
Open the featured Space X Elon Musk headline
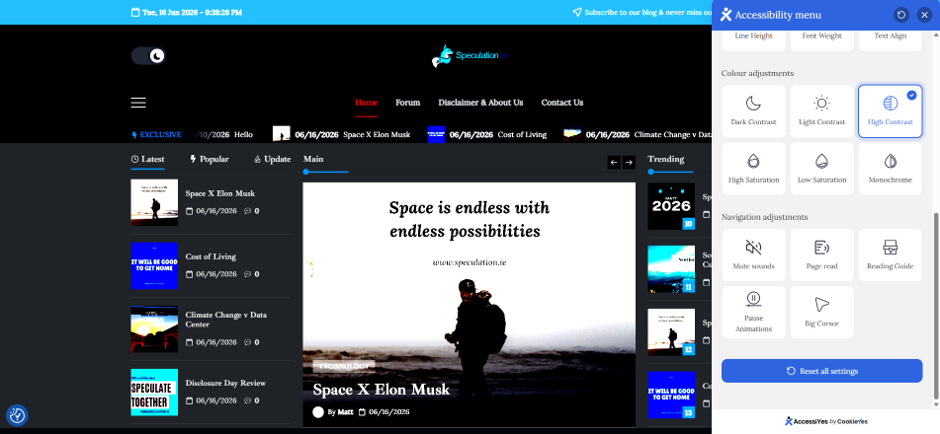pyautogui.click(x=381, y=390)
